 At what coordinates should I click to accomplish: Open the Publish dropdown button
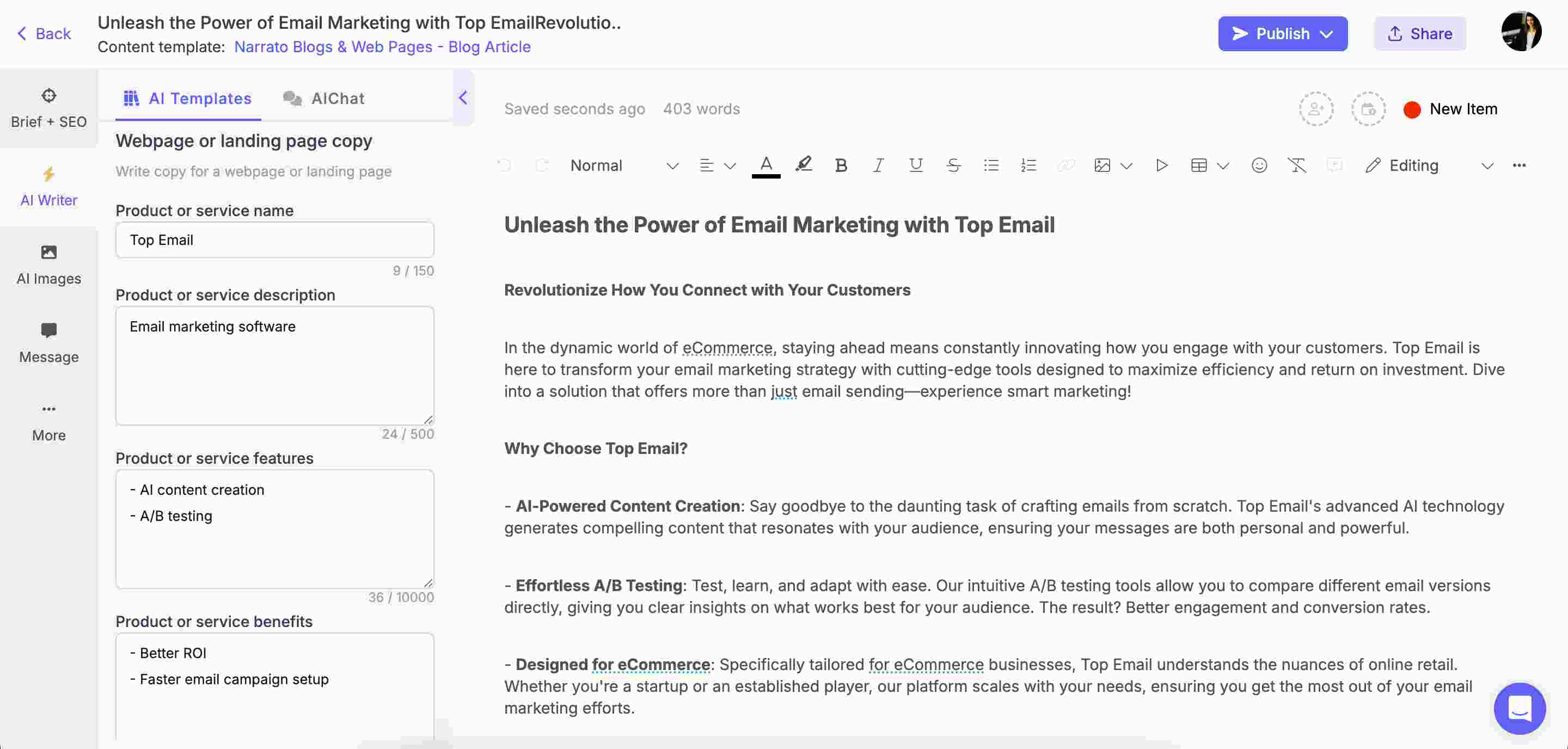(x=1283, y=33)
